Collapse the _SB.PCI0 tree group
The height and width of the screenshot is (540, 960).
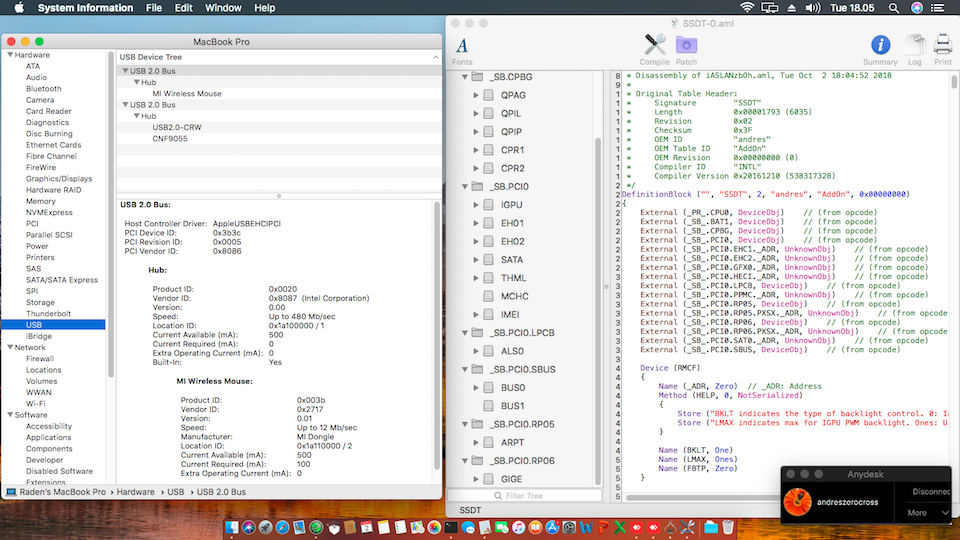pos(464,186)
